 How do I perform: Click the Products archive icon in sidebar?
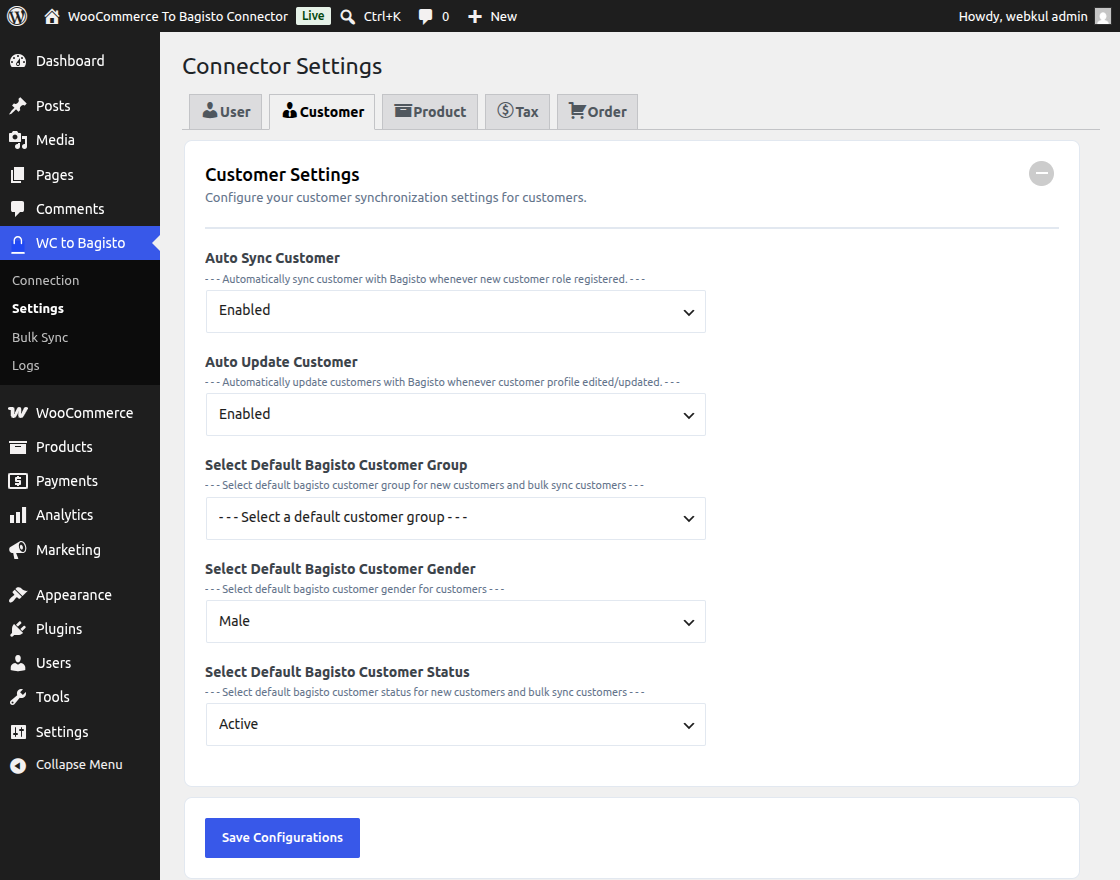pos(18,447)
